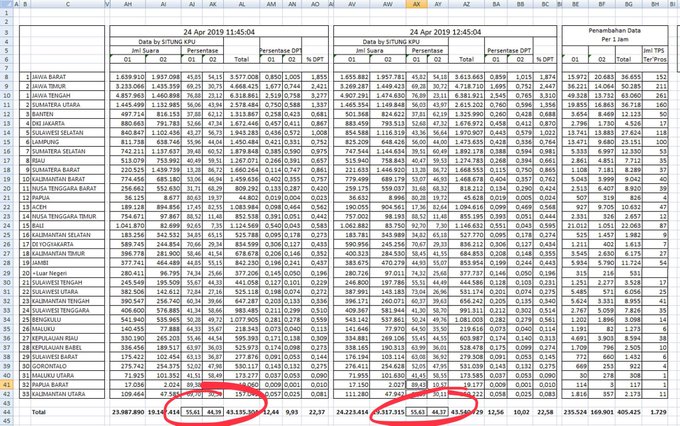Select column header C
The image size is (680, 426).
pyautogui.click(x=68, y=4)
